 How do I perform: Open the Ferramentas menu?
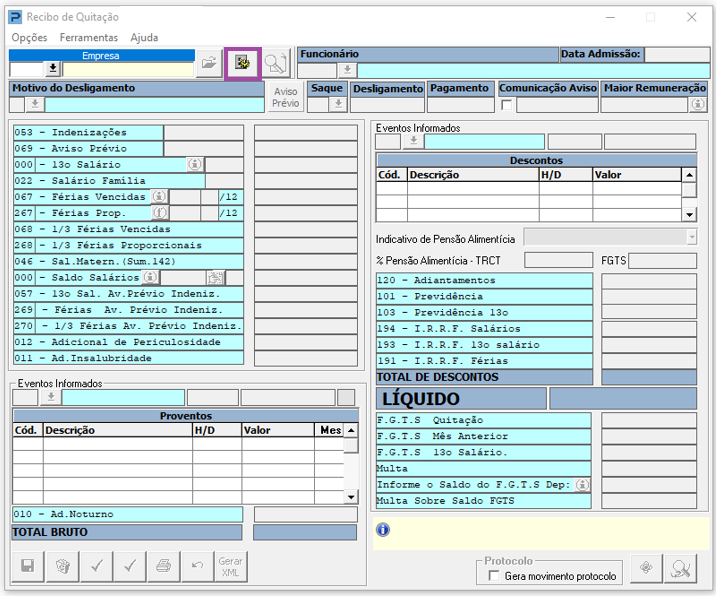point(88,37)
